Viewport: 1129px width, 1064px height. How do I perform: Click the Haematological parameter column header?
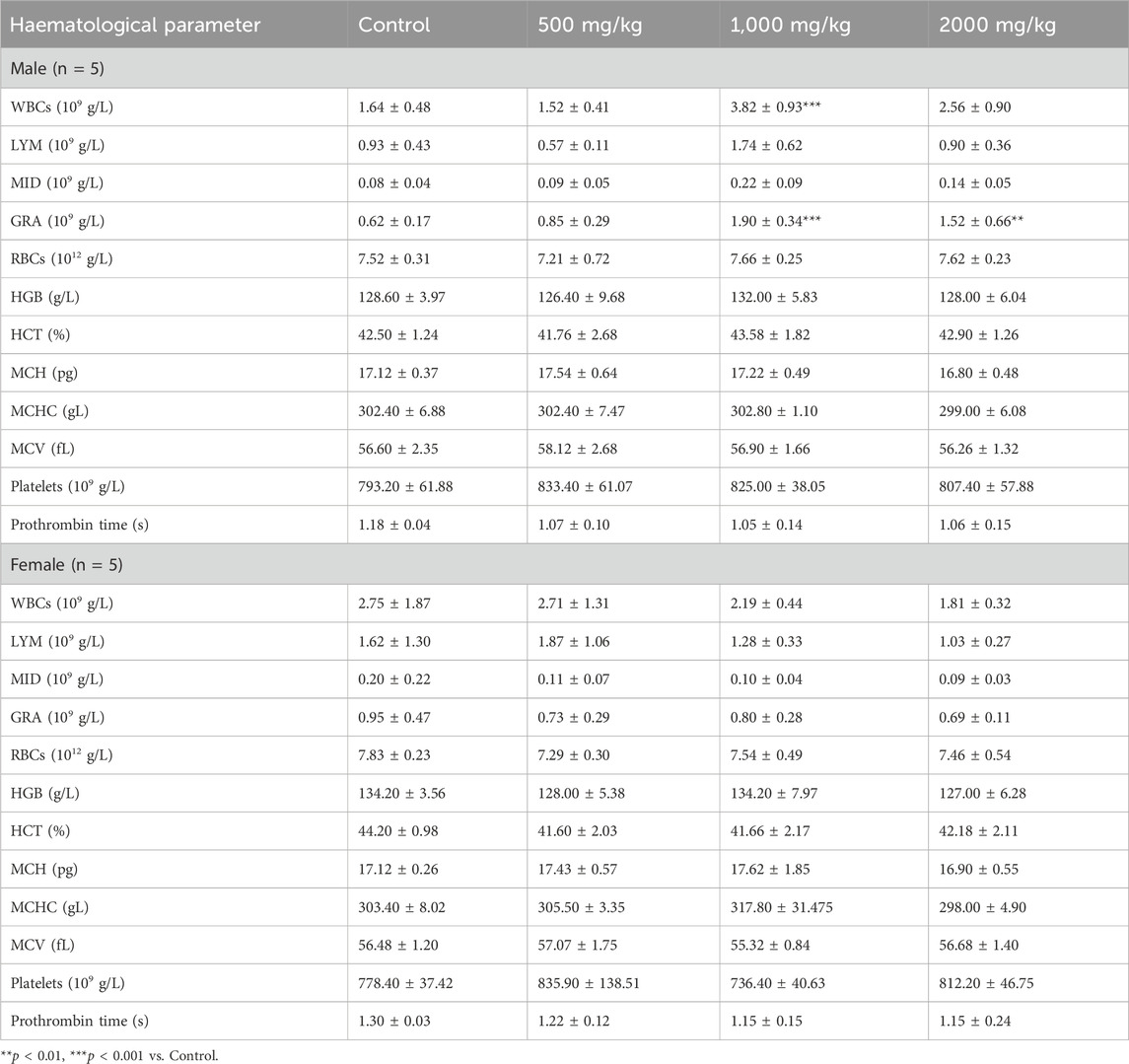point(135,25)
